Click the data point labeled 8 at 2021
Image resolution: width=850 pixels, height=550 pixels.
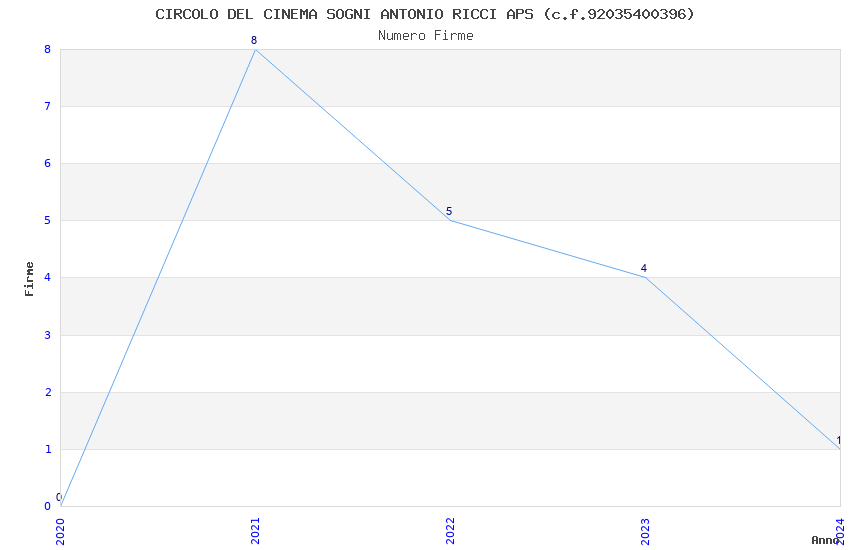(255, 49)
